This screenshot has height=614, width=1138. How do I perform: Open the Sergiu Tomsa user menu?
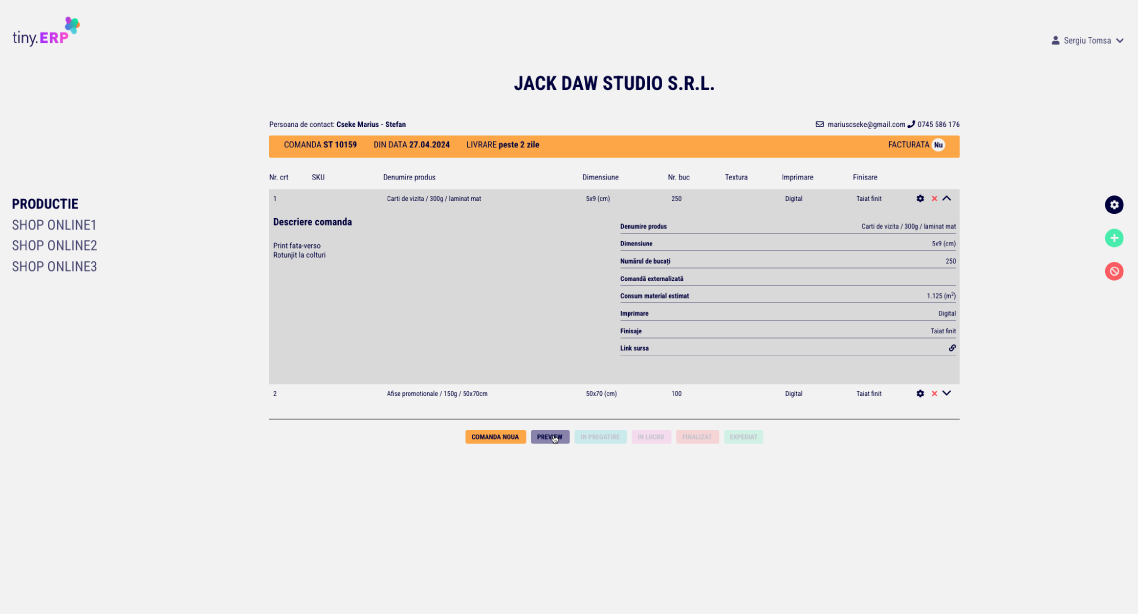click(x=1087, y=41)
